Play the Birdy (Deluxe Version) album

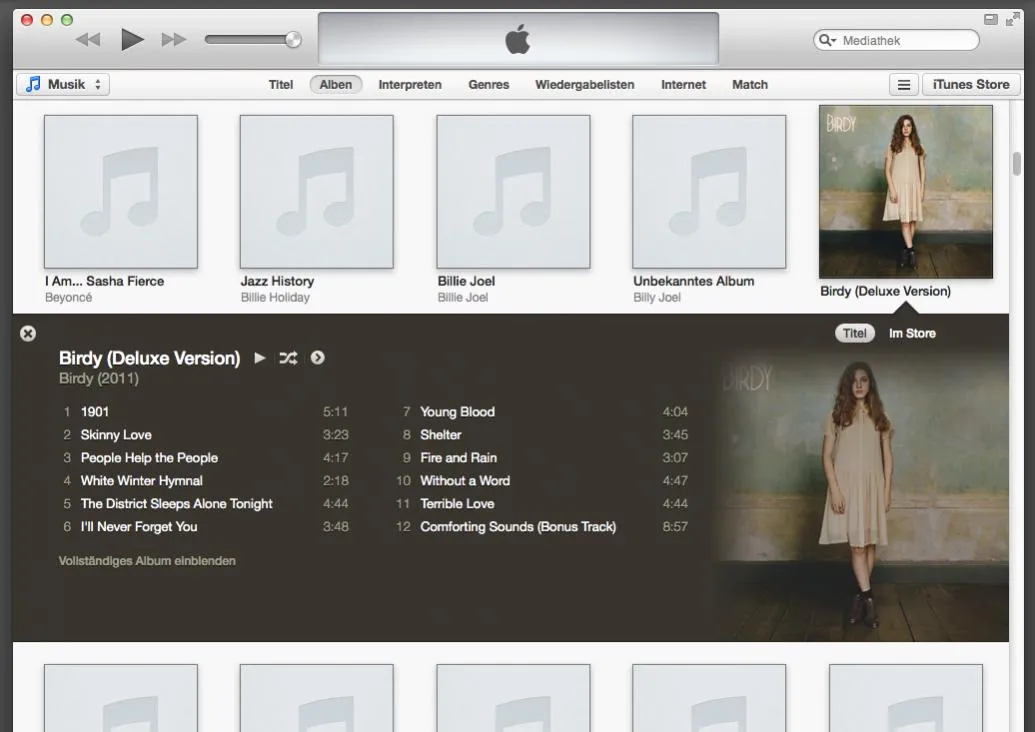[x=260, y=358]
